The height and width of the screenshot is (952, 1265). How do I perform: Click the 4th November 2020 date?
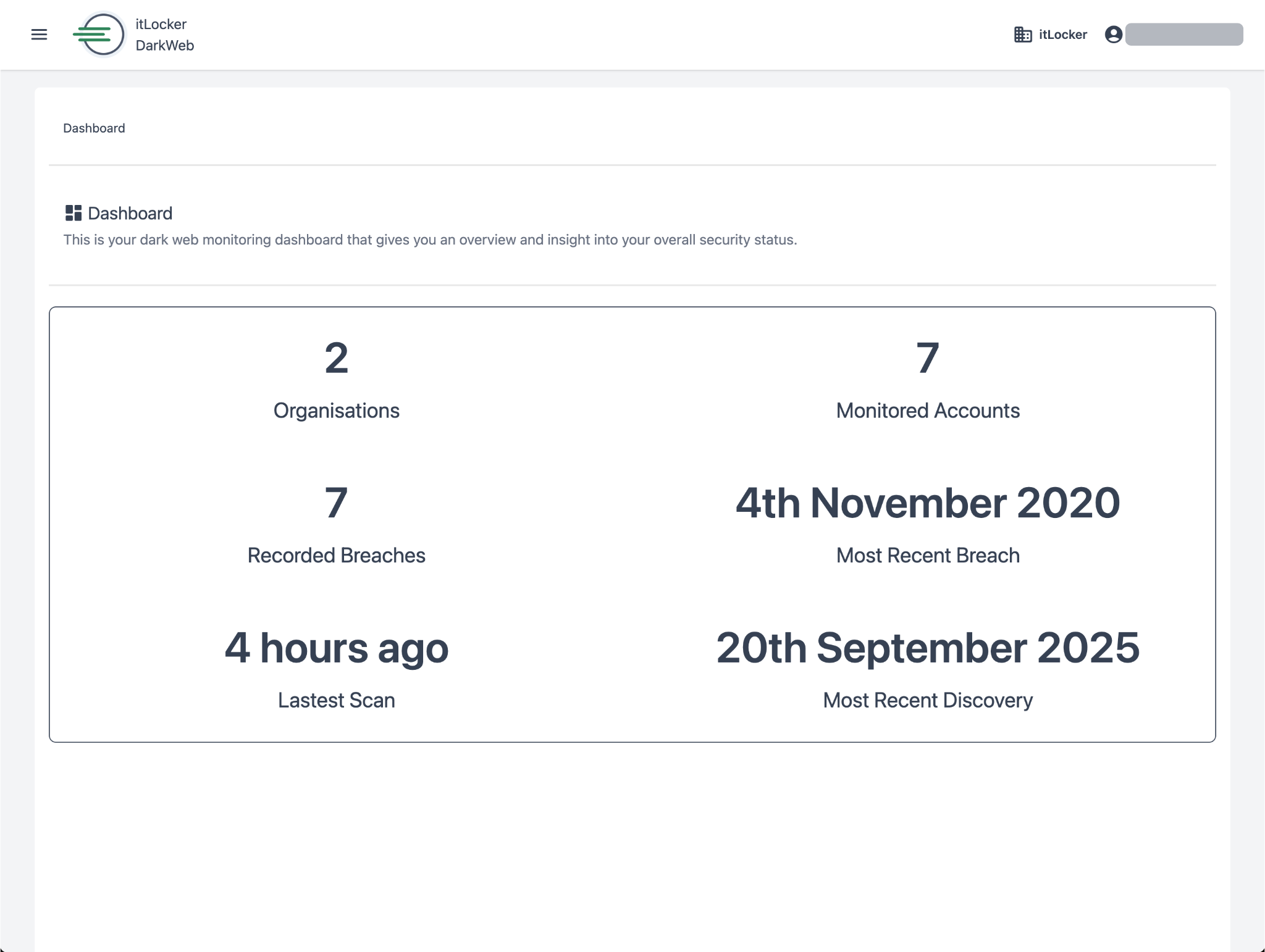click(928, 503)
